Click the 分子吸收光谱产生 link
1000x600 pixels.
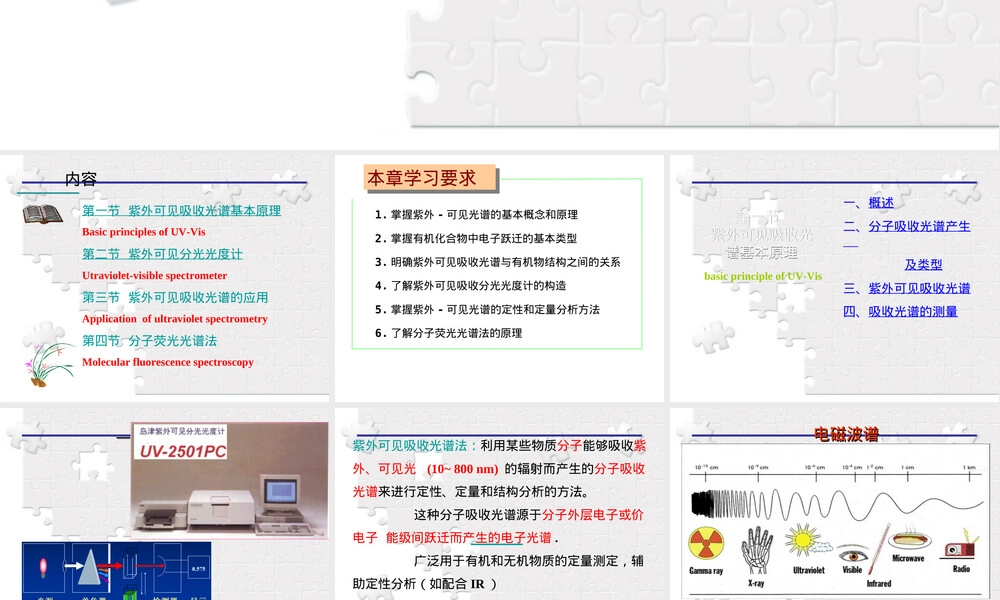point(919,226)
